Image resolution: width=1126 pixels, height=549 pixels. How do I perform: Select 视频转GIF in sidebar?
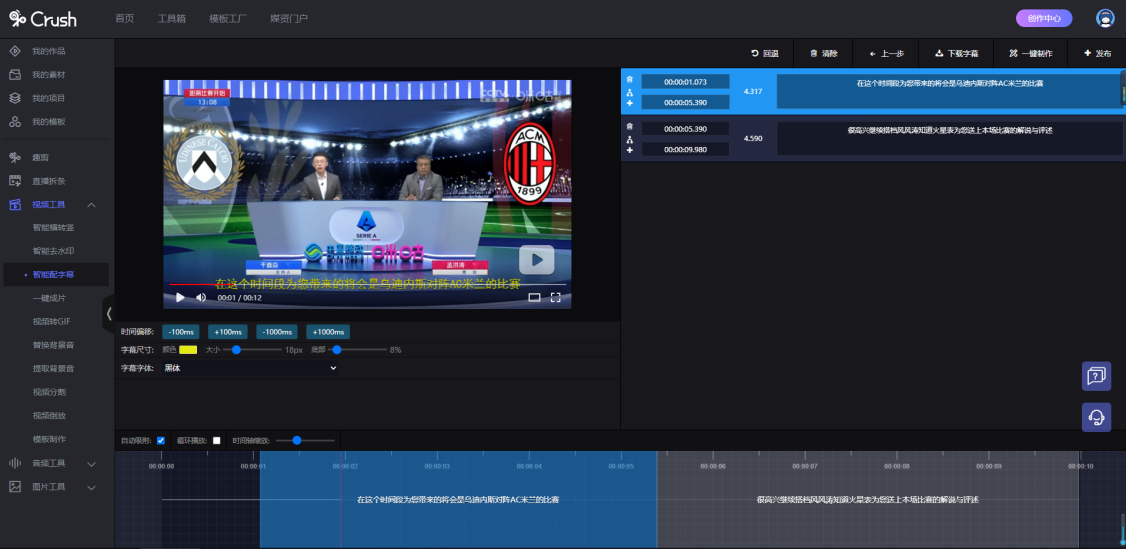[51, 322]
